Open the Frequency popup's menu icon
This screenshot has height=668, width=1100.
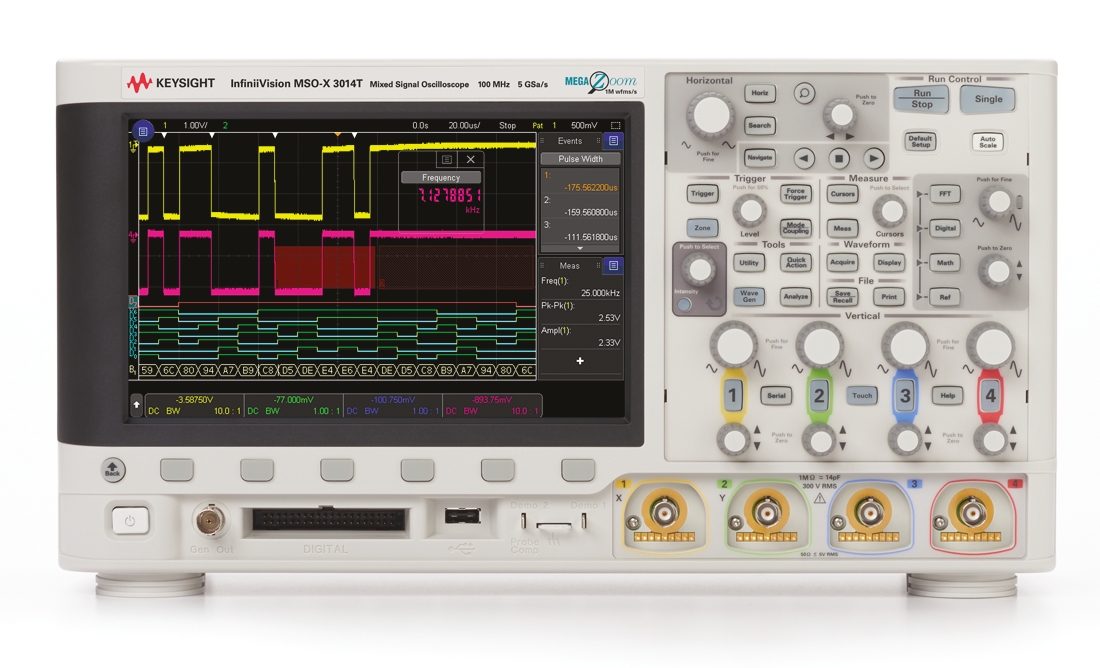click(x=446, y=159)
